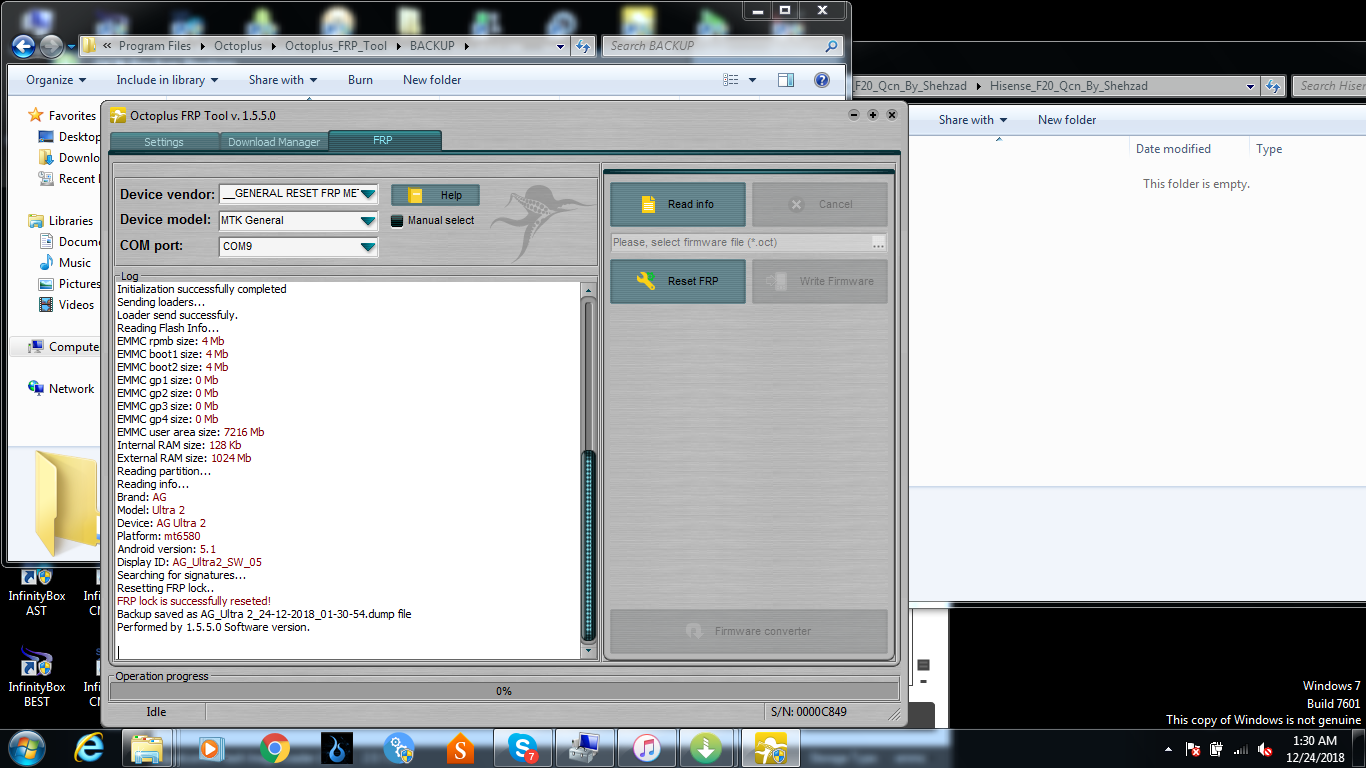Screen dimensions: 1366x768
Task: Click the Read info button
Action: tap(678, 204)
